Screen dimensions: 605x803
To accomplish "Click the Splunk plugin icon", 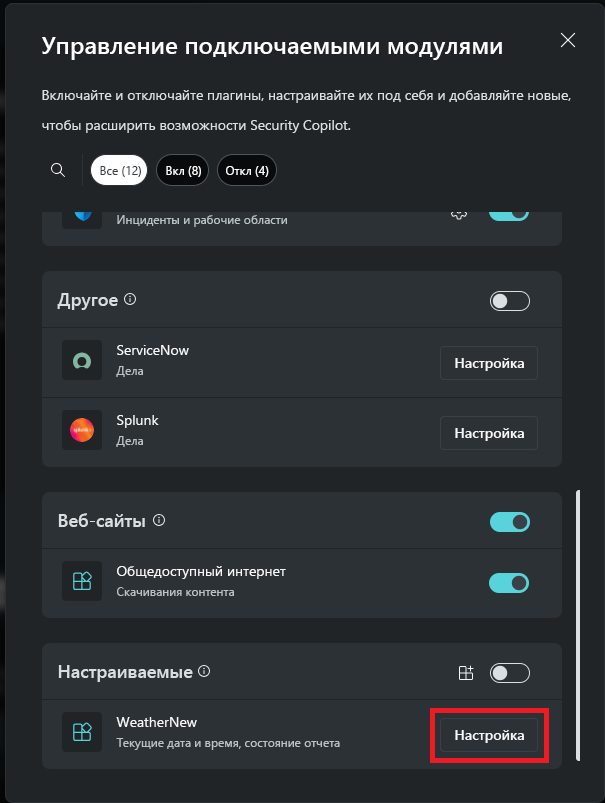I will tap(81, 431).
